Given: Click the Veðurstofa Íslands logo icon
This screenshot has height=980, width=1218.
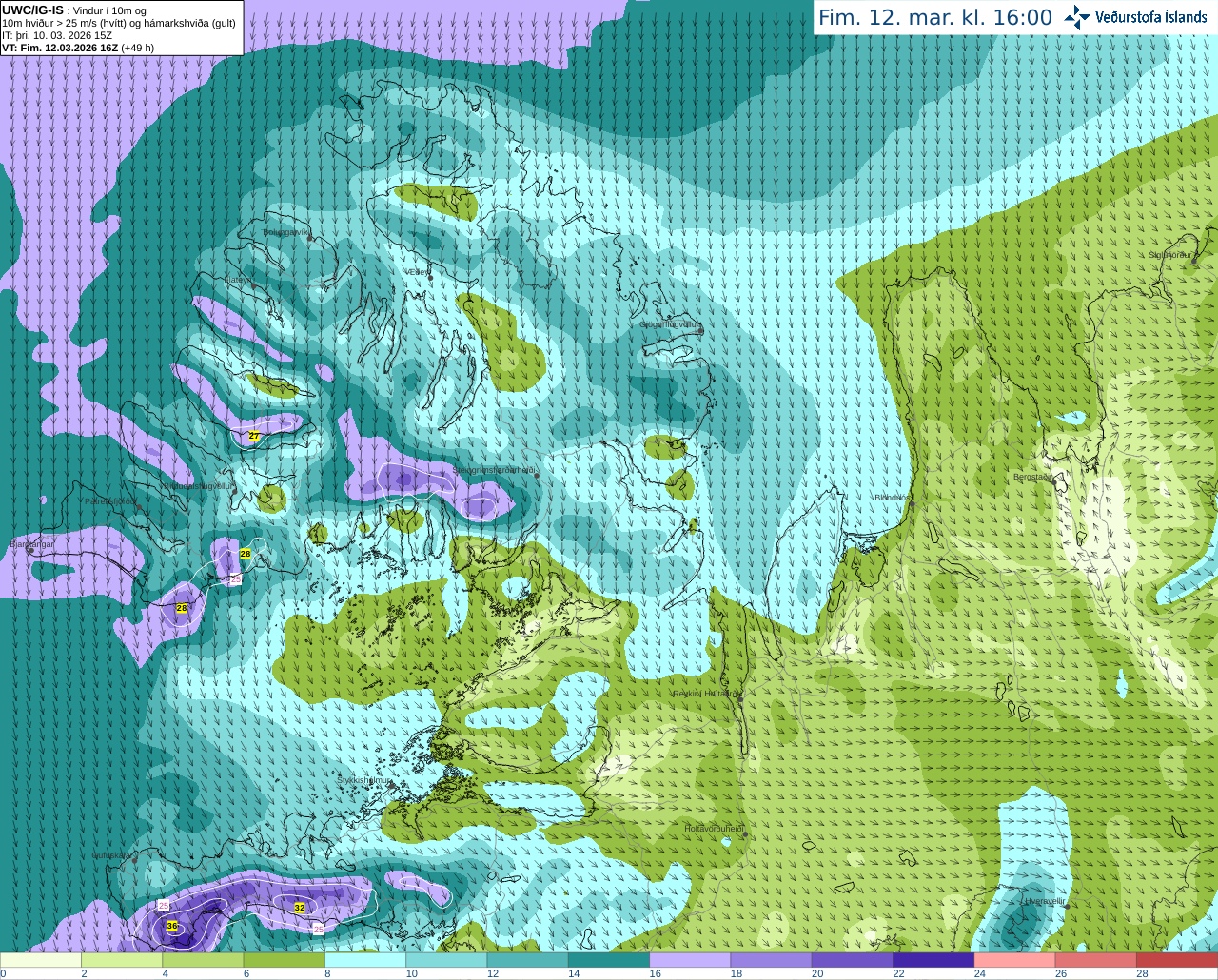Looking at the screenshot, I should pyautogui.click(x=1076, y=17).
